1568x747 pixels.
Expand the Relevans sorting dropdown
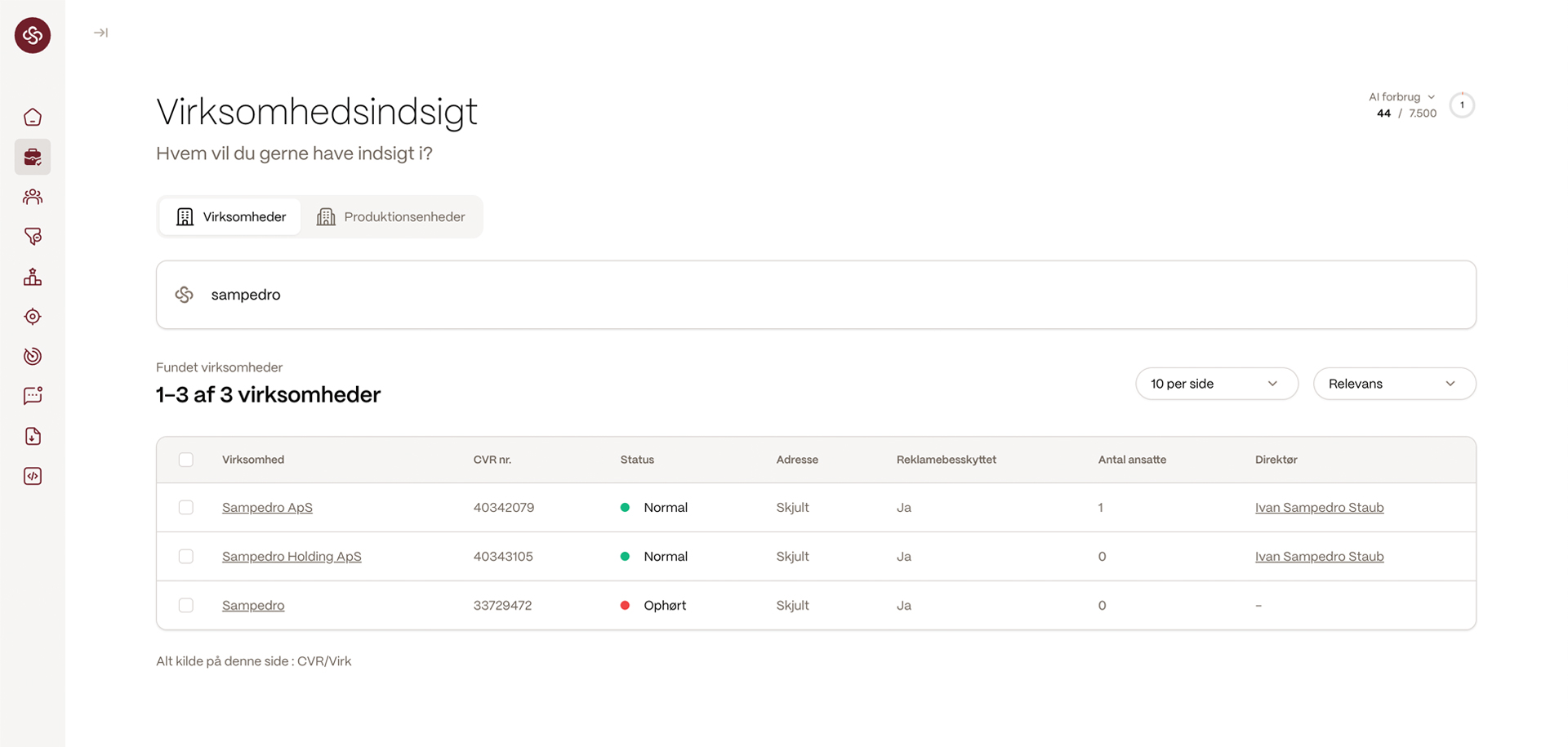pyautogui.click(x=1393, y=384)
